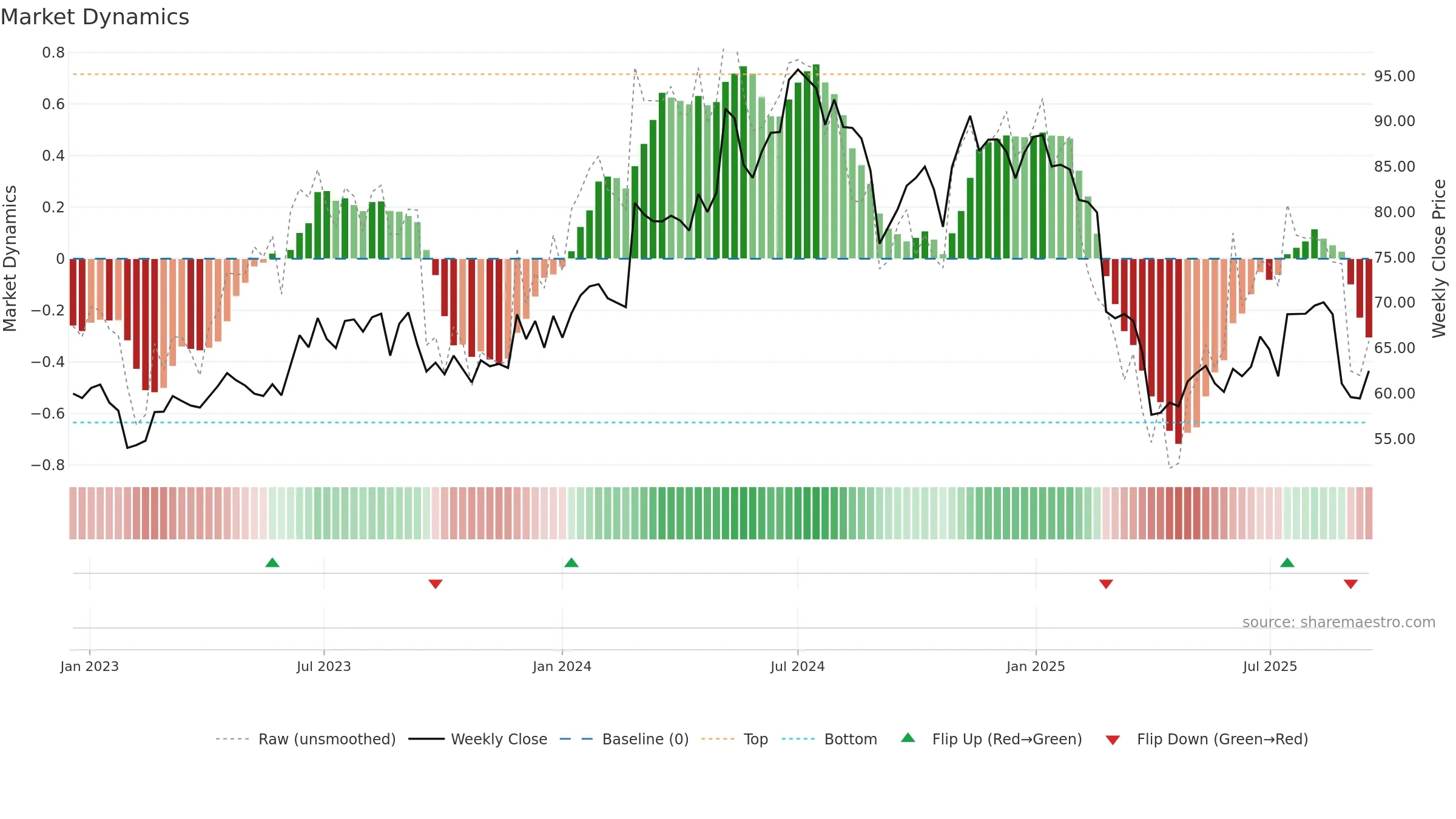
Task: Toggle the Flip Up (Red→Green) legend entry
Action: [x=992, y=739]
